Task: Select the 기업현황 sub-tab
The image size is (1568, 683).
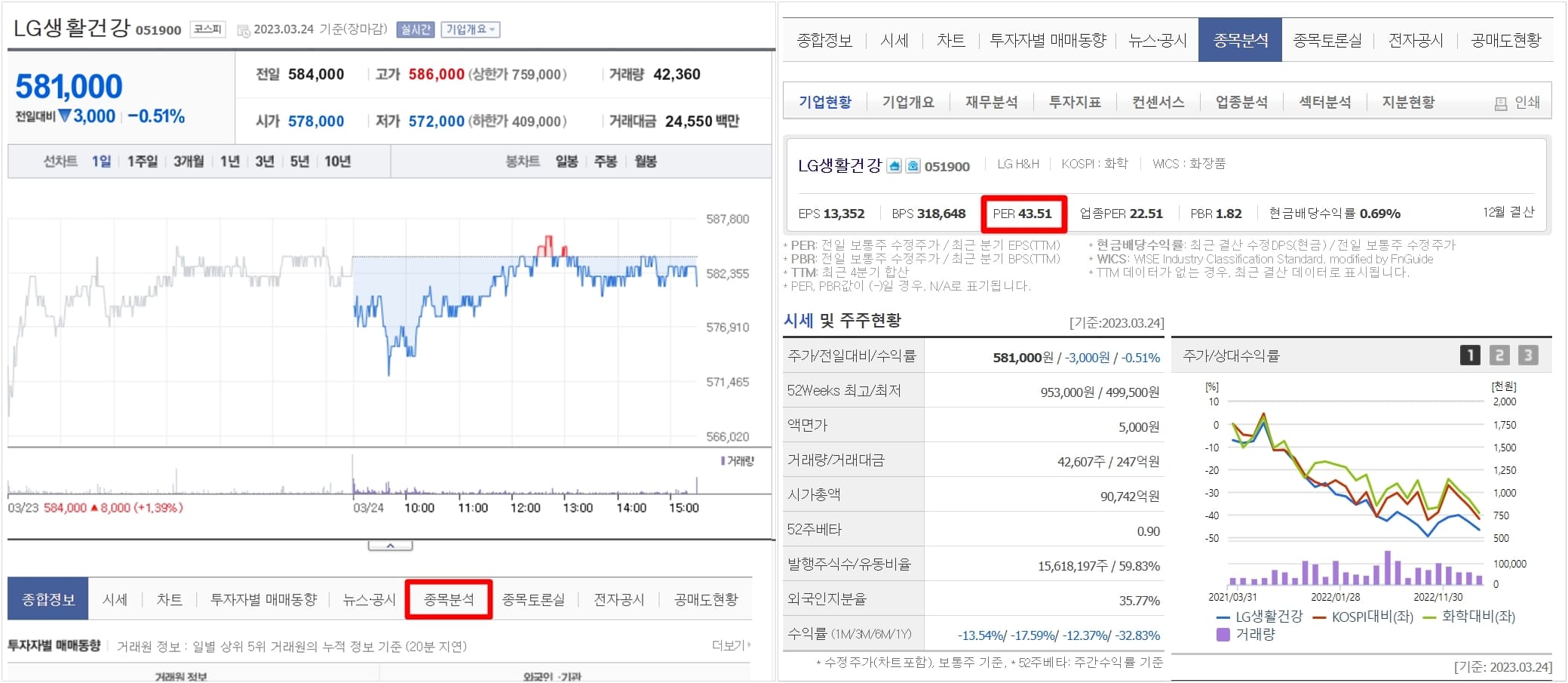Action: (x=825, y=102)
